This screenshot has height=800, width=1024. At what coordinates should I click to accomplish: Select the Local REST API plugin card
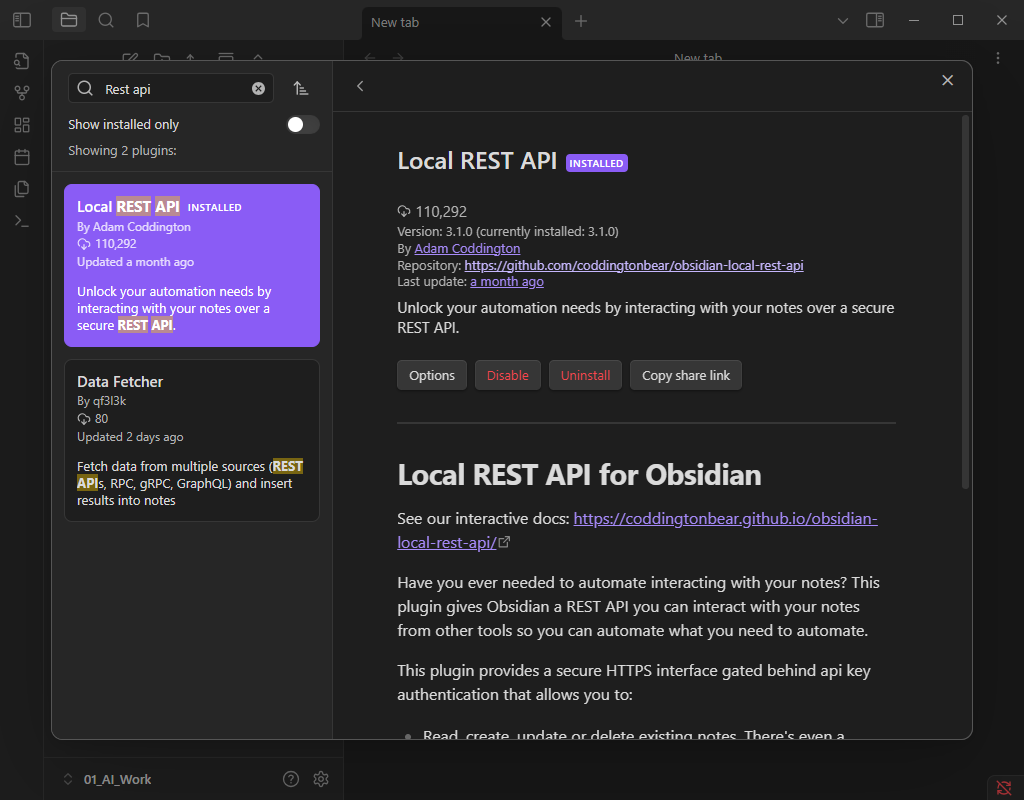(x=192, y=265)
